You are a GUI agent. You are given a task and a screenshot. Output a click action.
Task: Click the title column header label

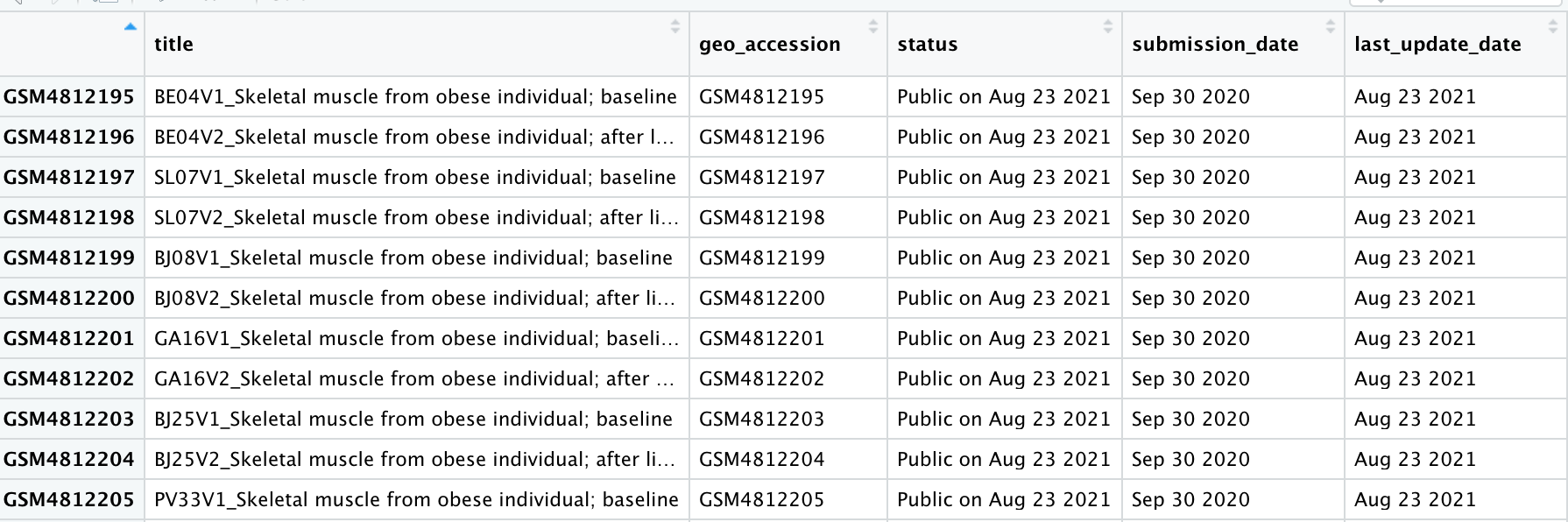[x=173, y=45]
